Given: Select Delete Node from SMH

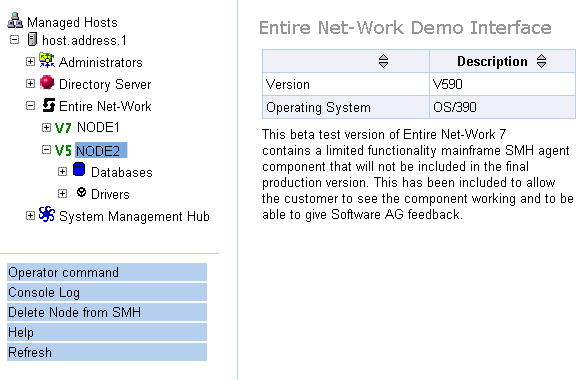Looking at the screenshot, I should pos(107,312).
